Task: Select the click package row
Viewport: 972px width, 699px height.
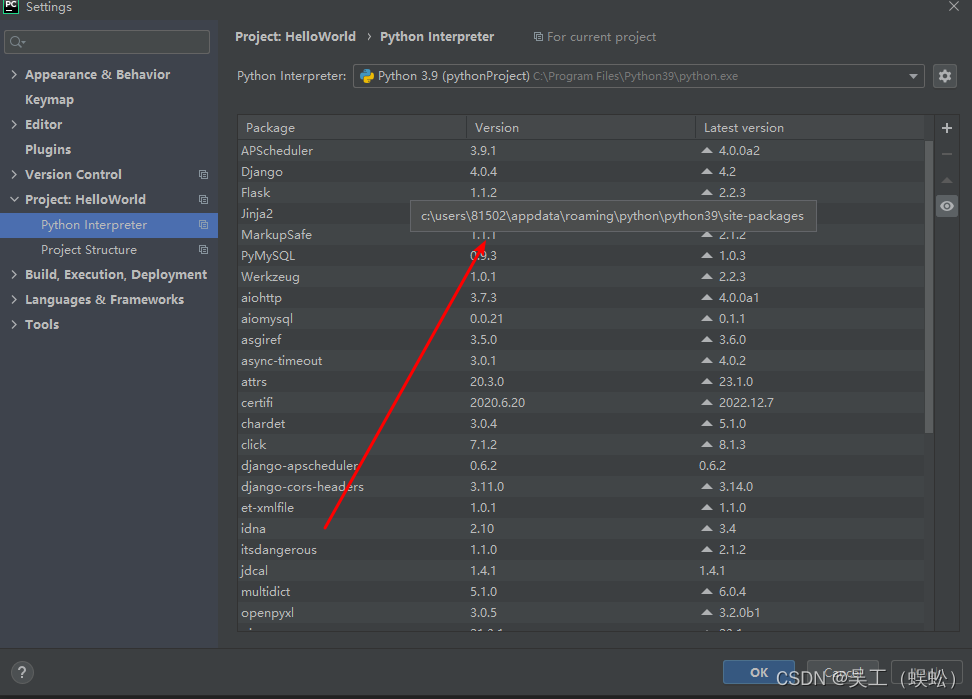Action: coord(581,445)
